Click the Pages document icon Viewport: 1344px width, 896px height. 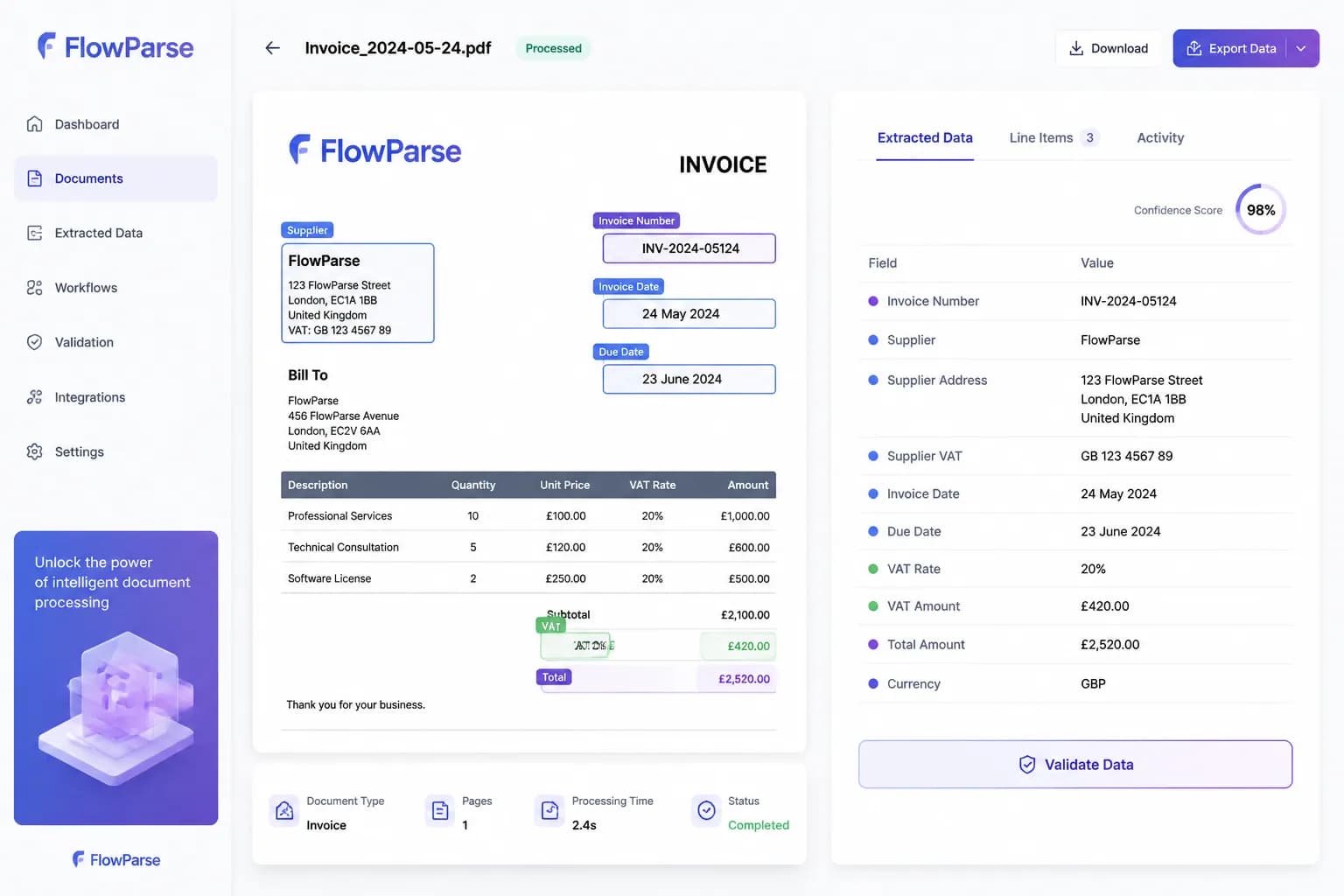tap(439, 811)
